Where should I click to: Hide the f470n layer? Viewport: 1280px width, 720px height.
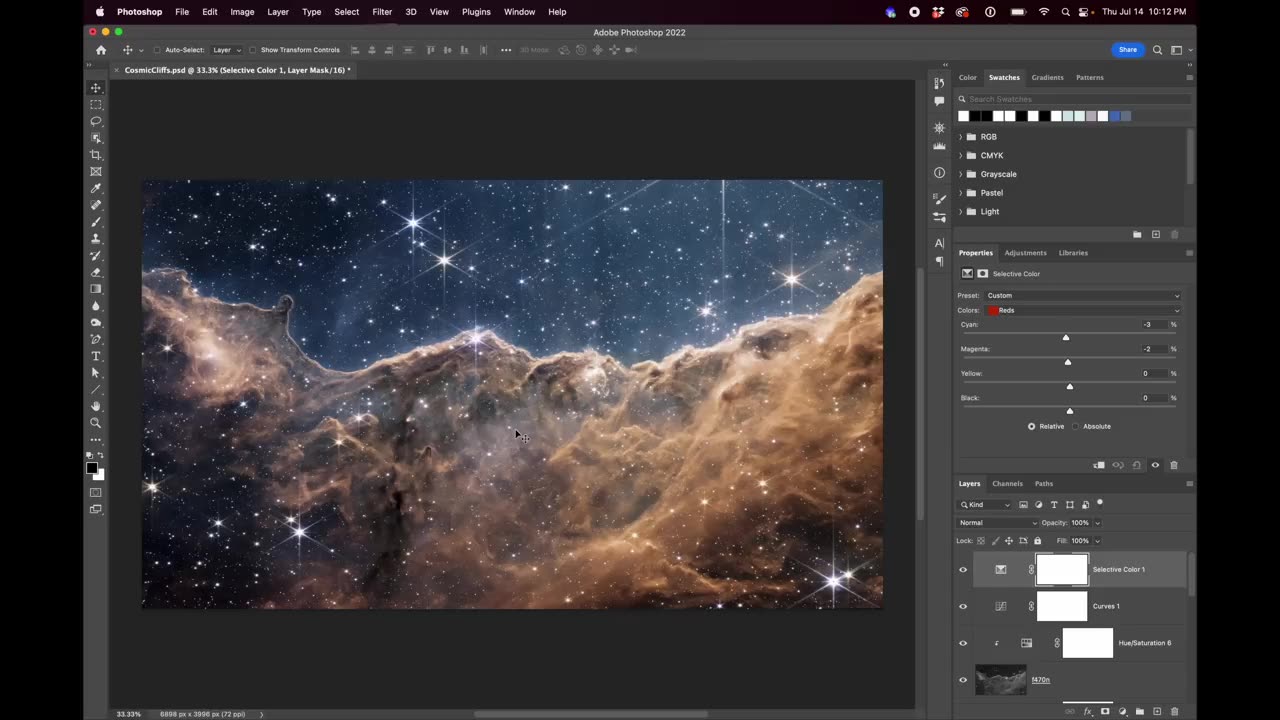click(963, 680)
